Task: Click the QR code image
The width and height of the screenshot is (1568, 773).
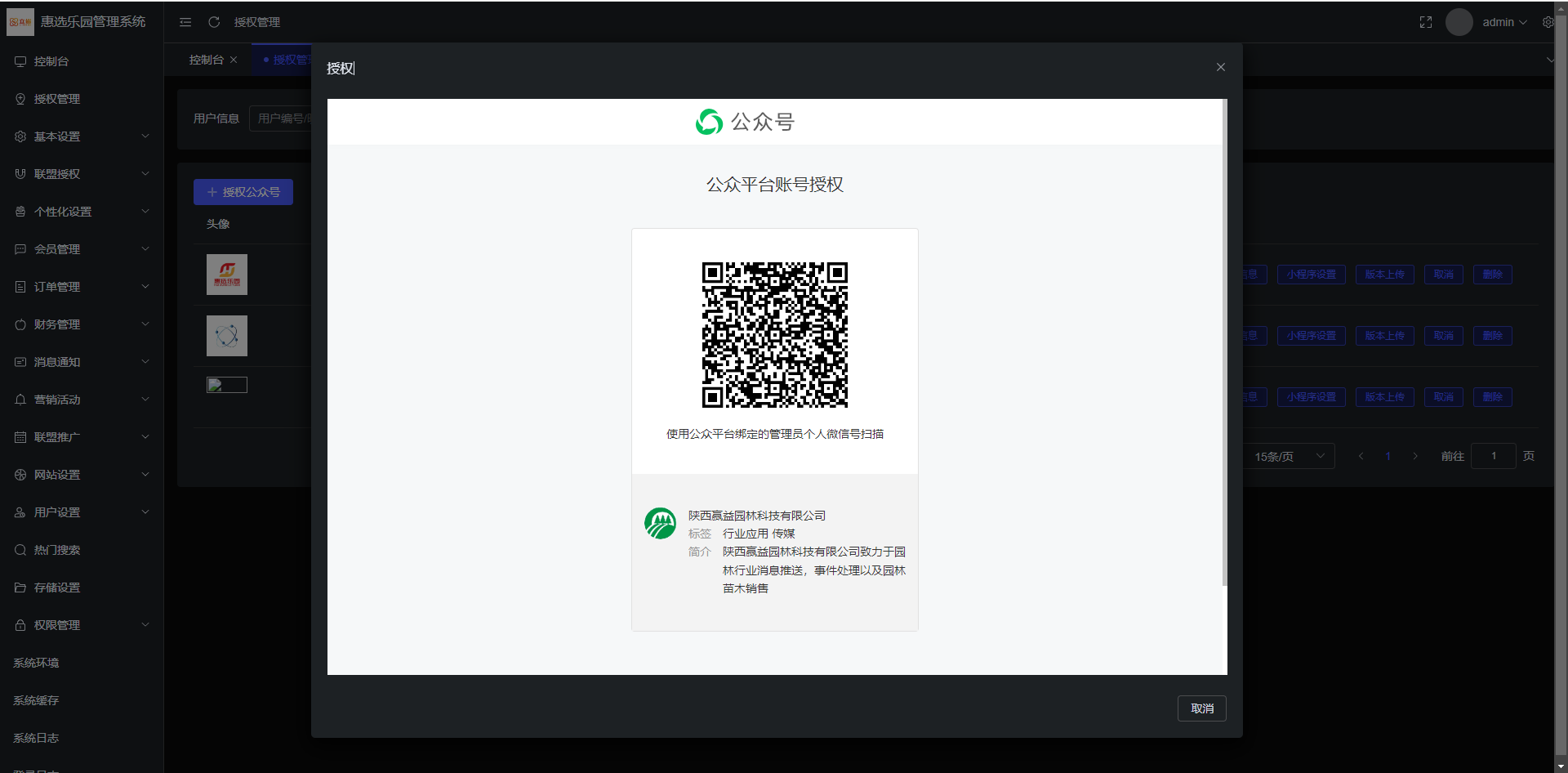Action: [775, 335]
